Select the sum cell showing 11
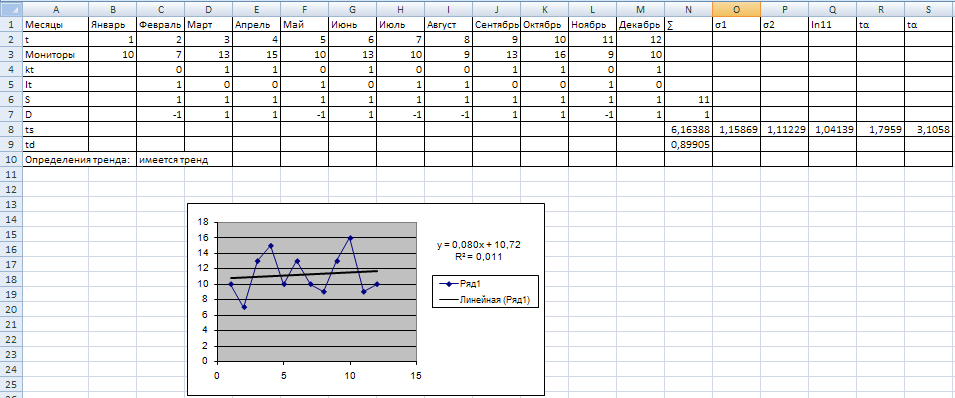 (688, 99)
